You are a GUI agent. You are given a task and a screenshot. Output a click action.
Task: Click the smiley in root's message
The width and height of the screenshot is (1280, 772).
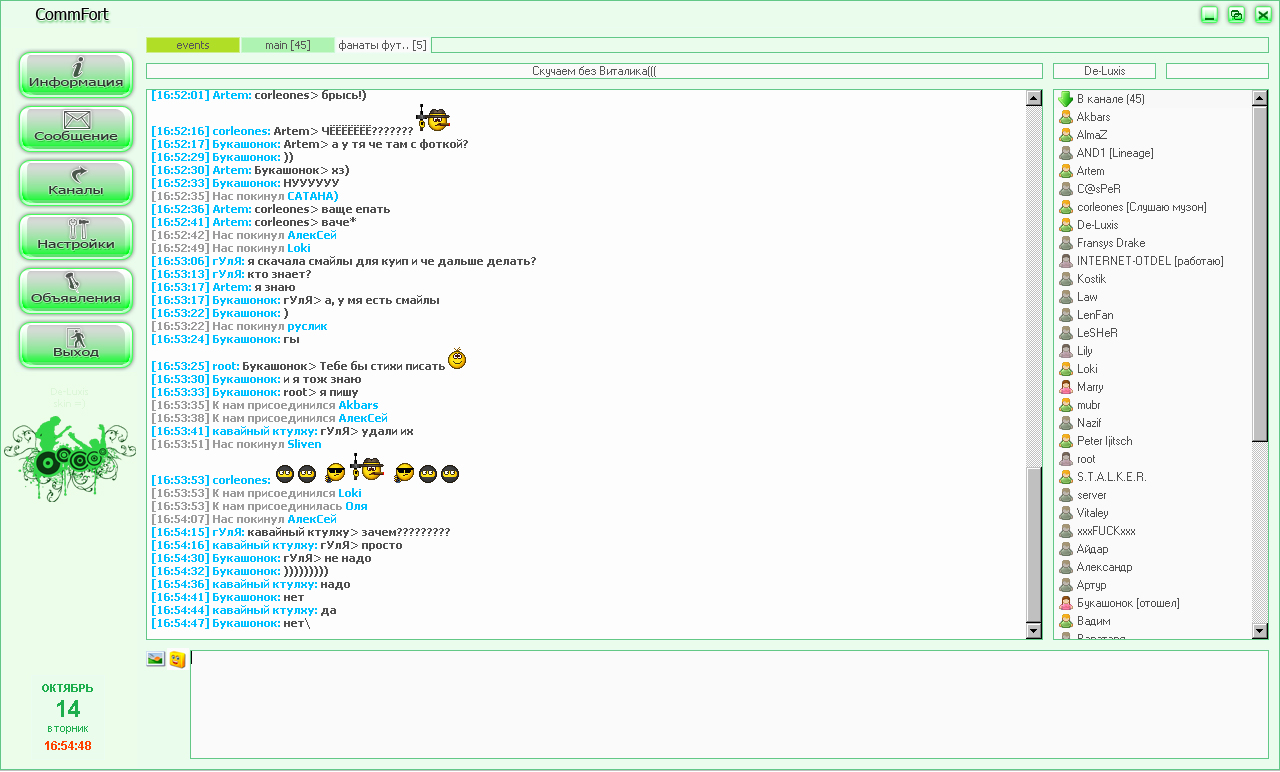(457, 359)
